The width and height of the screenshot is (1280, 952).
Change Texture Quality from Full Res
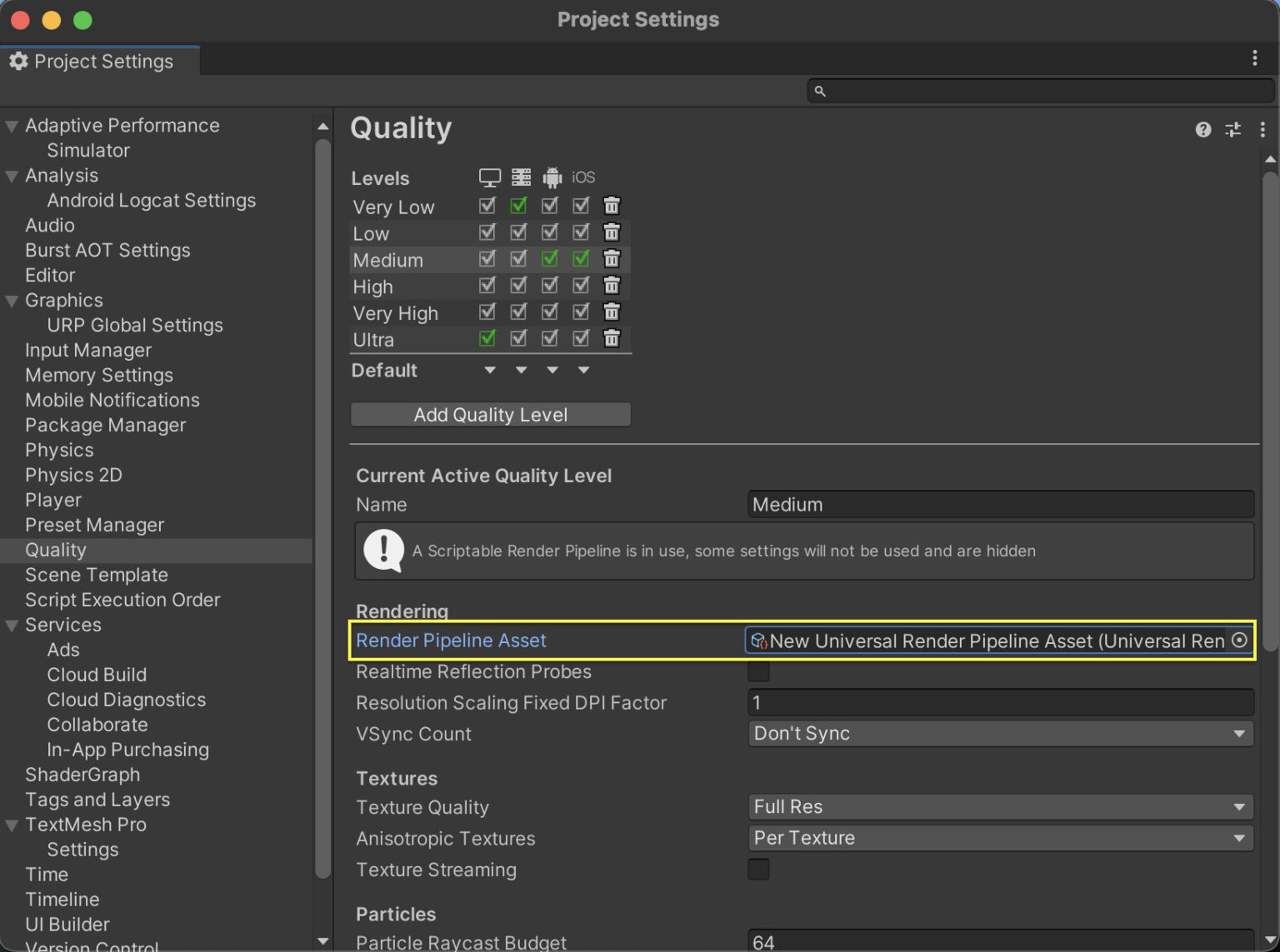1000,806
